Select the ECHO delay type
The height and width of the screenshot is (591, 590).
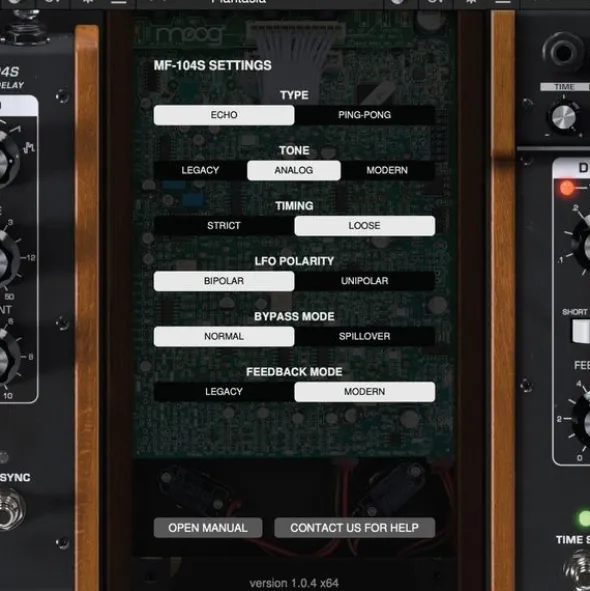pos(224,115)
